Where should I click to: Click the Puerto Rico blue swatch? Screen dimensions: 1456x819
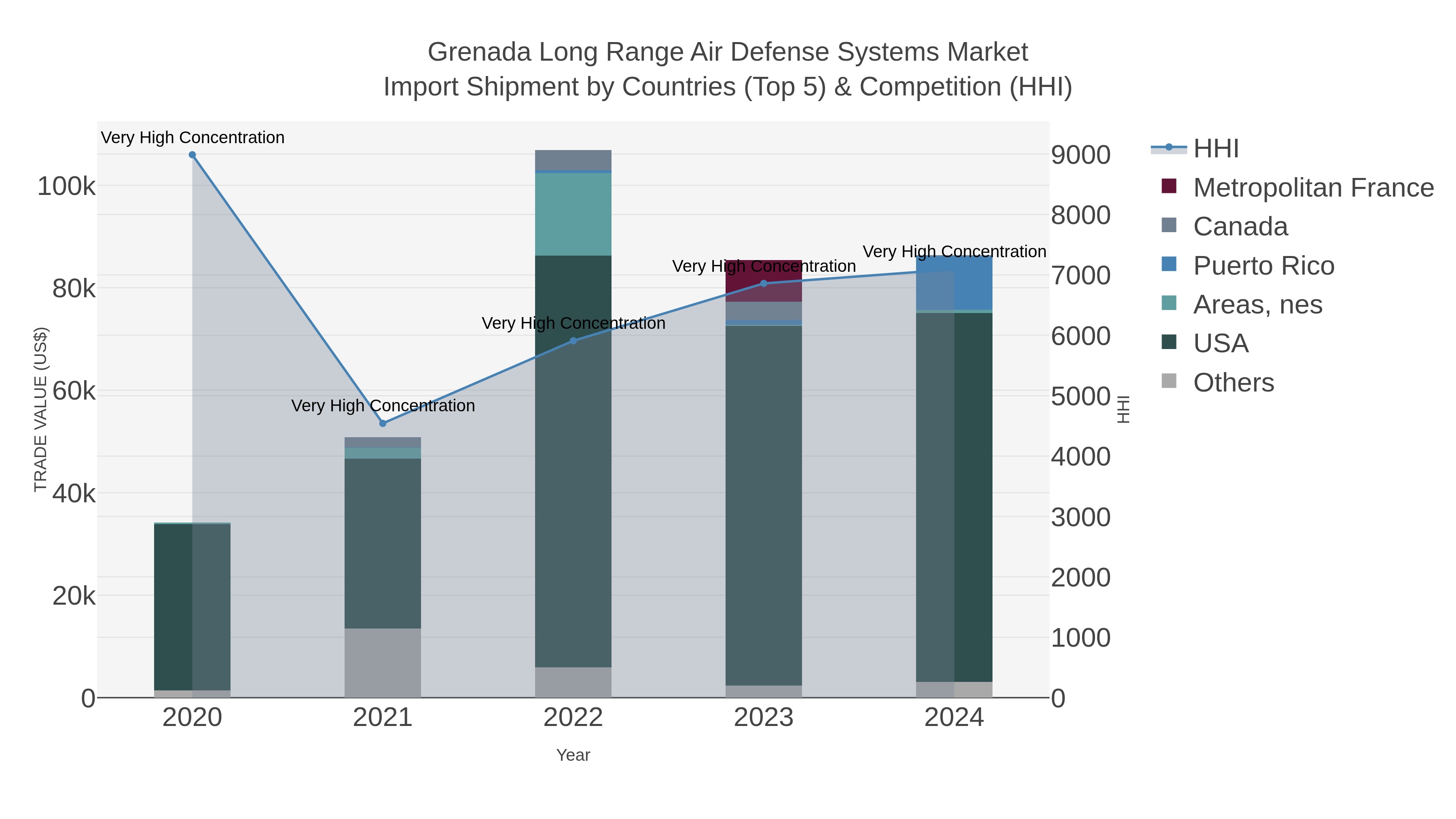pos(1169,264)
